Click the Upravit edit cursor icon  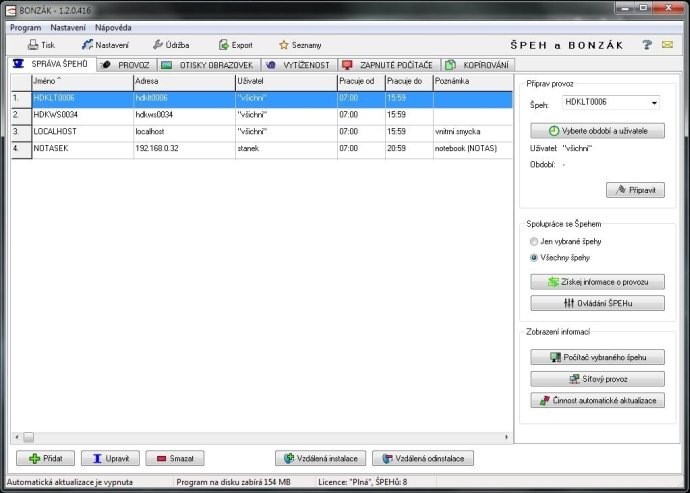click(97, 458)
